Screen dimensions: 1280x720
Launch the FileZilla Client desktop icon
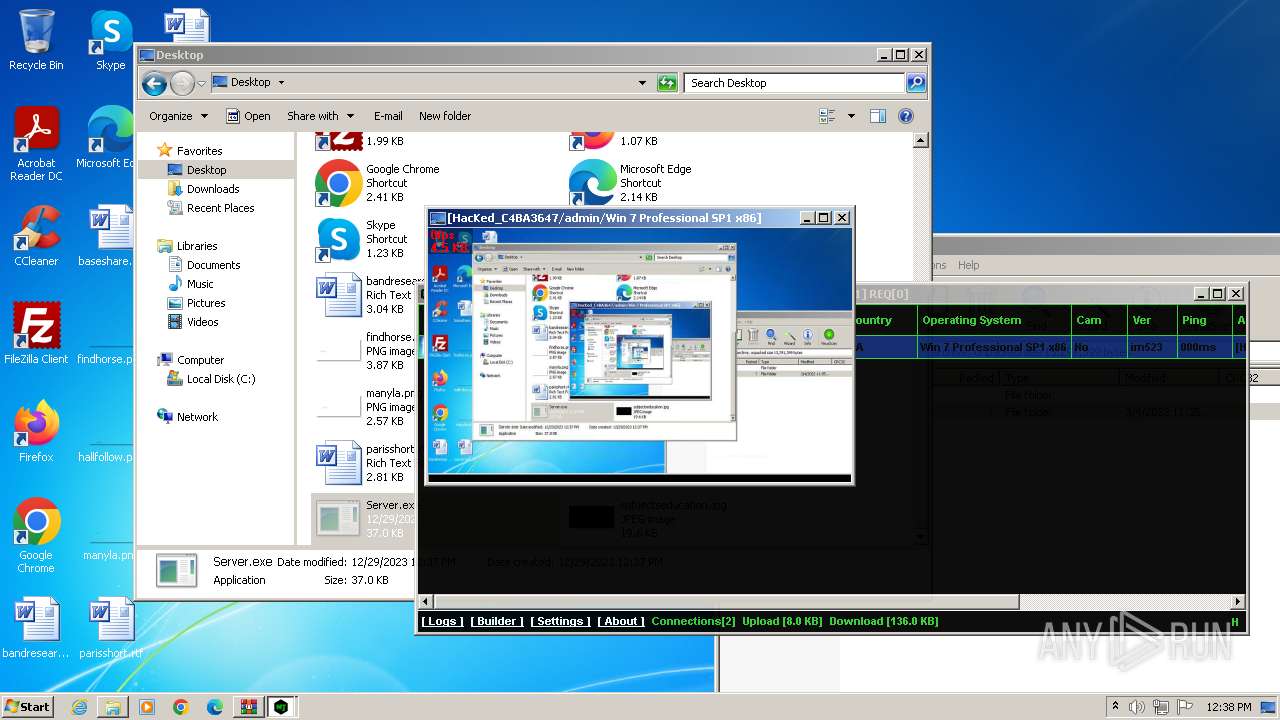[36, 333]
